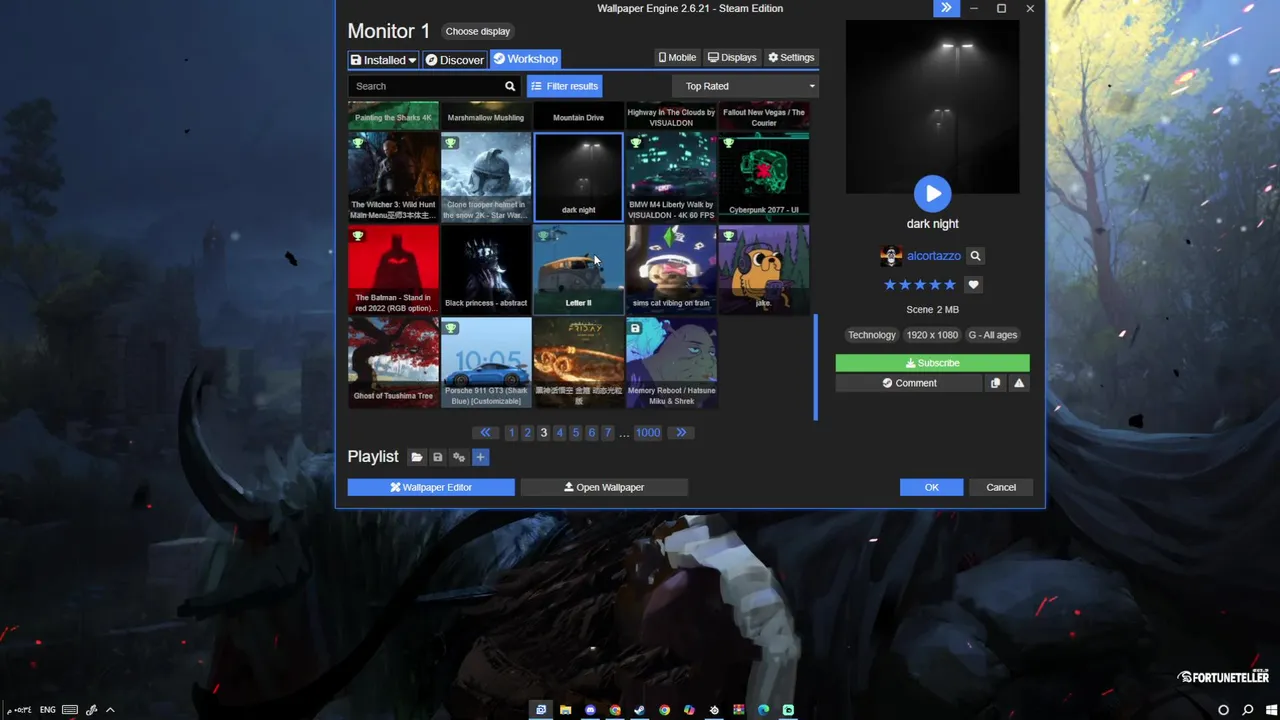The width and height of the screenshot is (1280, 720).
Task: Select the G - All ages tag
Action: (x=992, y=335)
